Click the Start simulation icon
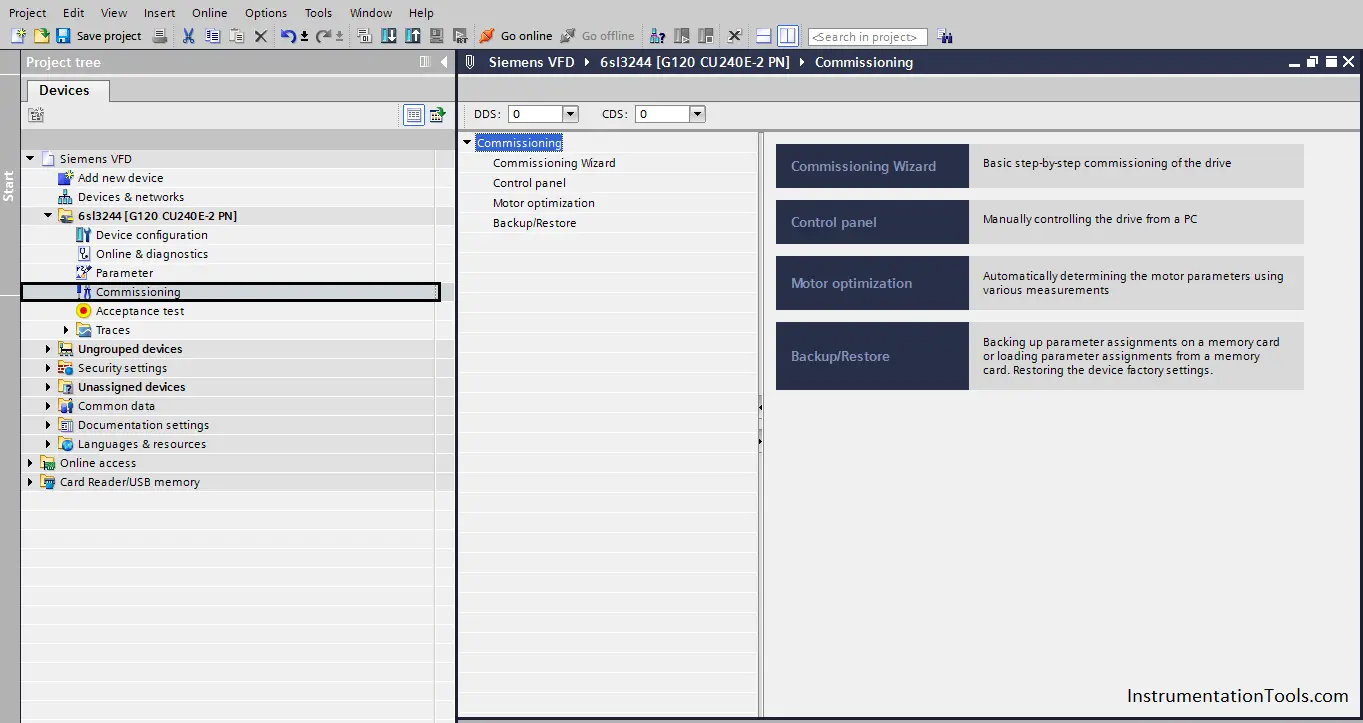1363x723 pixels. [x=436, y=36]
